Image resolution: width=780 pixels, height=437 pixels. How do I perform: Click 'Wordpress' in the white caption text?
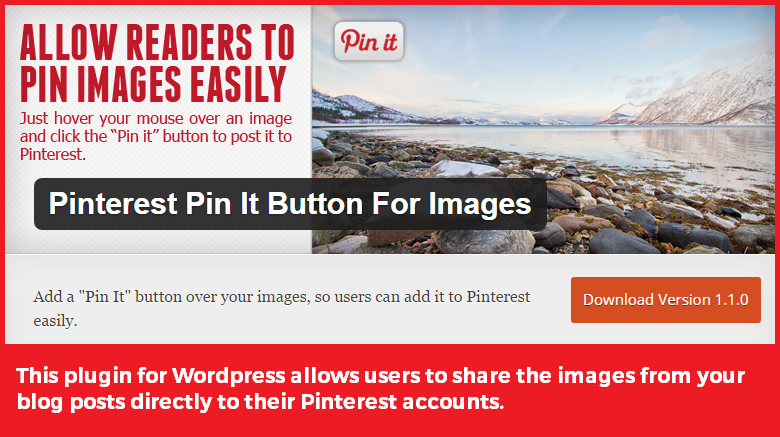tap(229, 376)
